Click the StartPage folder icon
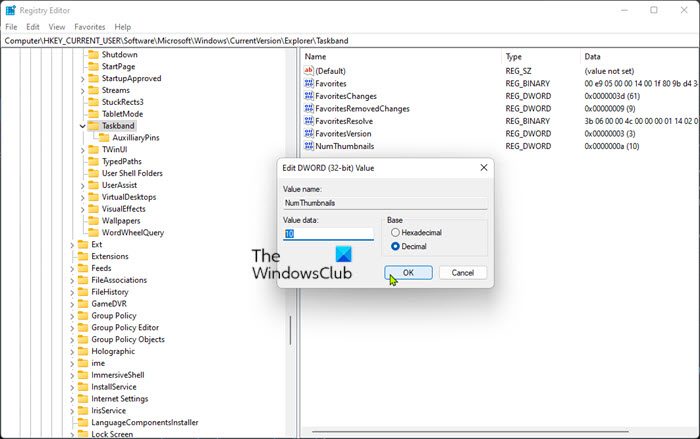Image resolution: width=700 pixels, height=439 pixels. coord(93,66)
